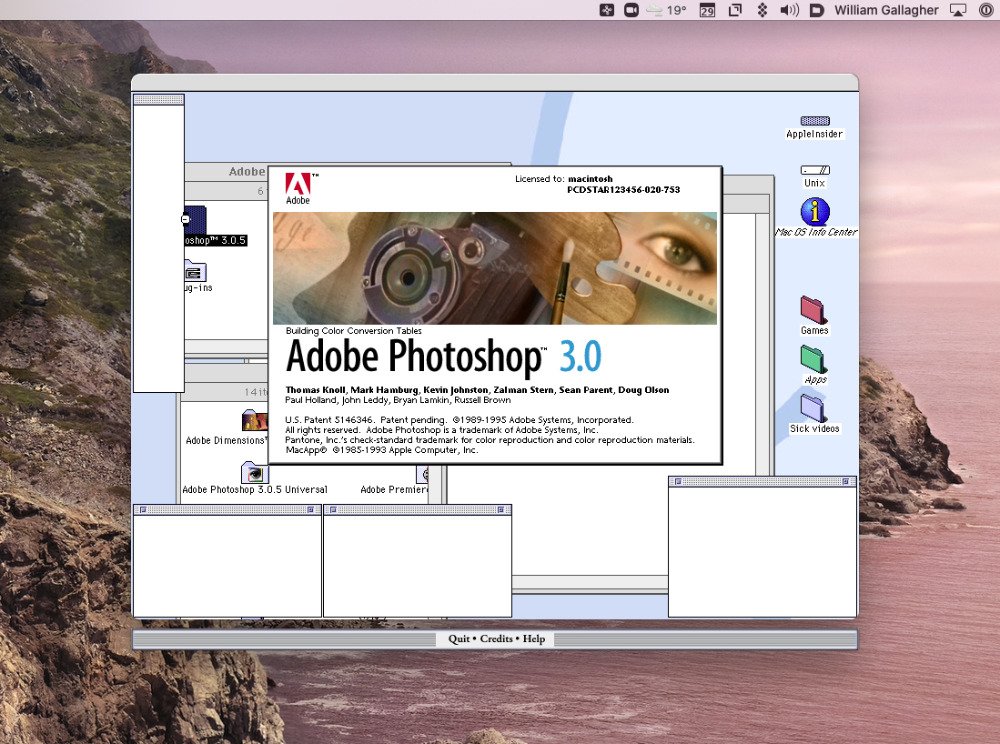The width and height of the screenshot is (1000, 744).
Task: Click the Adobe Finder window title bar
Action: pyautogui.click(x=226, y=171)
